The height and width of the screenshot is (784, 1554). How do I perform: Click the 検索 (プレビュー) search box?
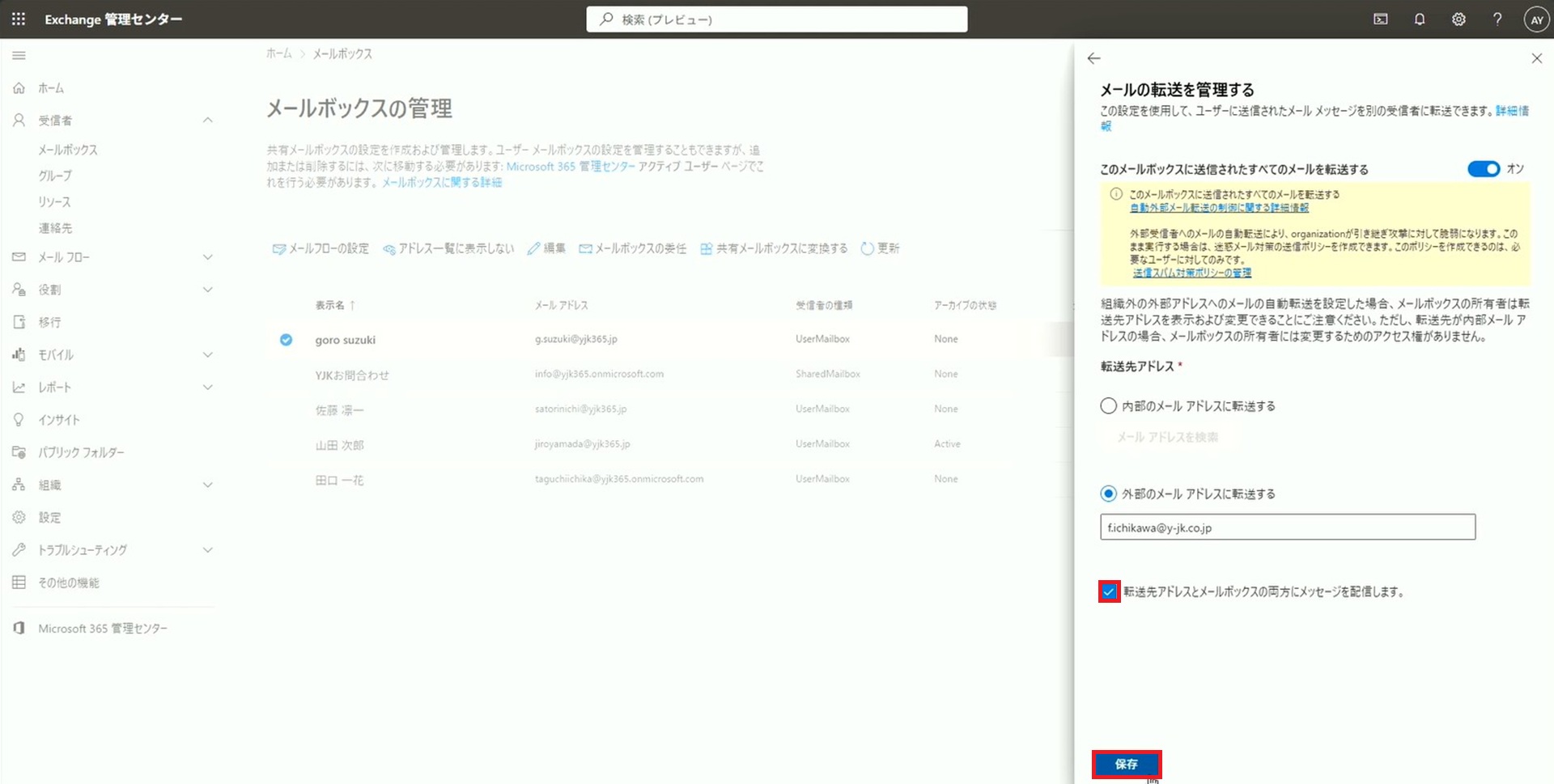(x=777, y=19)
